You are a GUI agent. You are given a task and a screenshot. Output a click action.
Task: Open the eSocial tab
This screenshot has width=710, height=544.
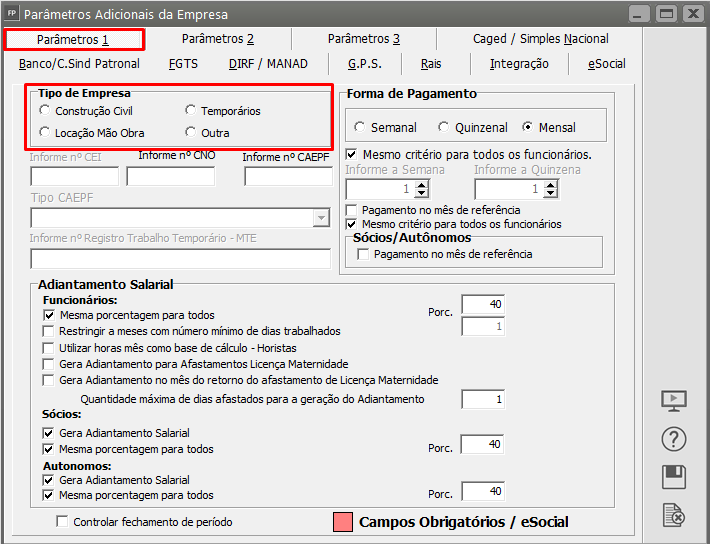point(606,64)
